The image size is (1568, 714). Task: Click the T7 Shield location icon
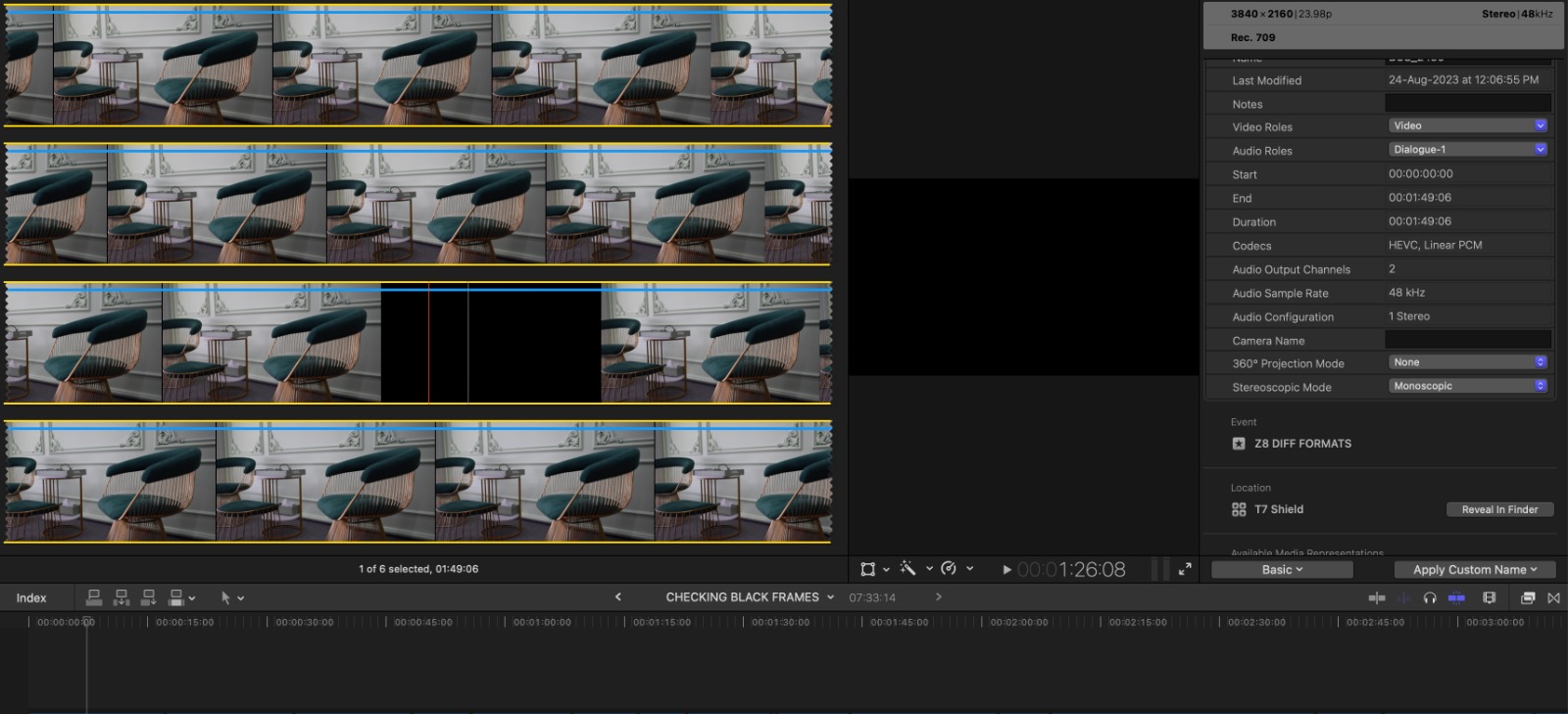pyautogui.click(x=1239, y=509)
